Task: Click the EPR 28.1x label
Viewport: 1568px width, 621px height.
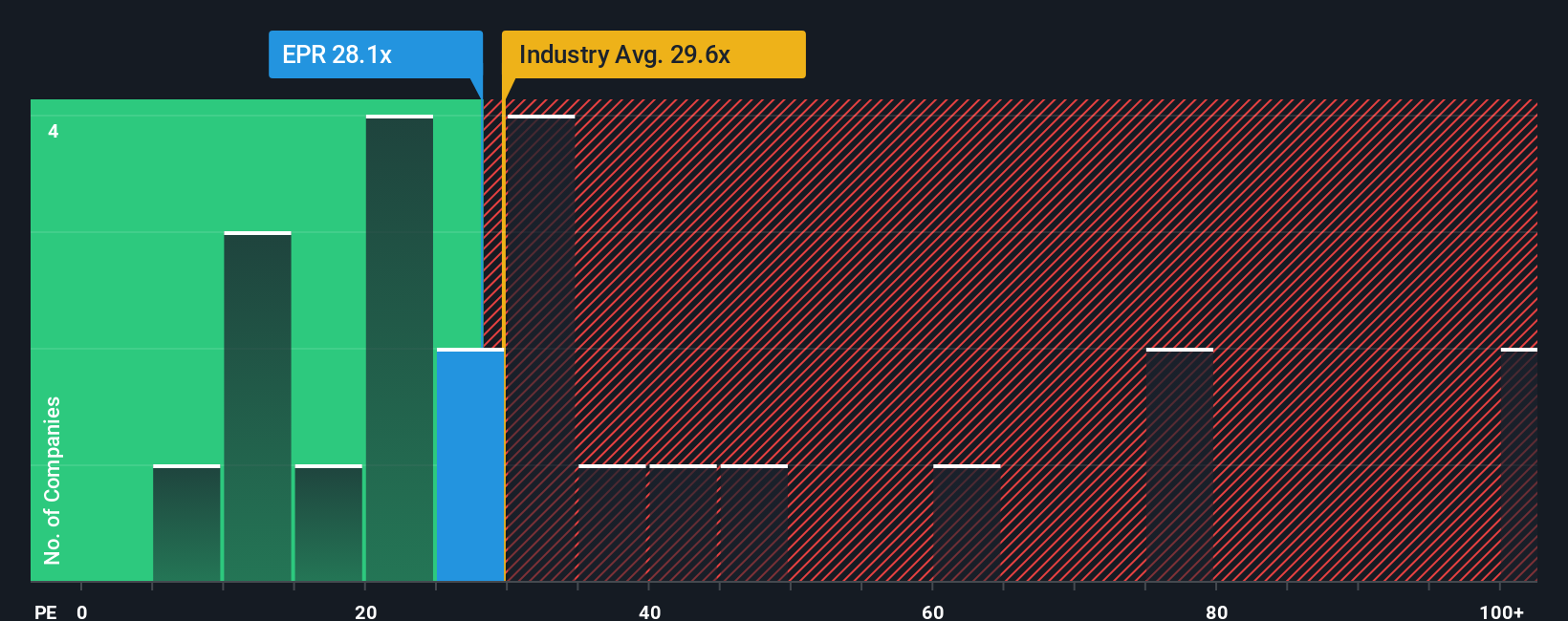Action: (x=376, y=54)
